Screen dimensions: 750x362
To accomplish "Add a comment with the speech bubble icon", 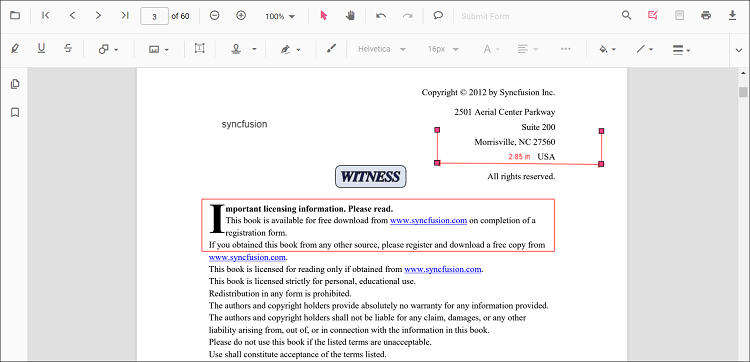I will click(438, 16).
